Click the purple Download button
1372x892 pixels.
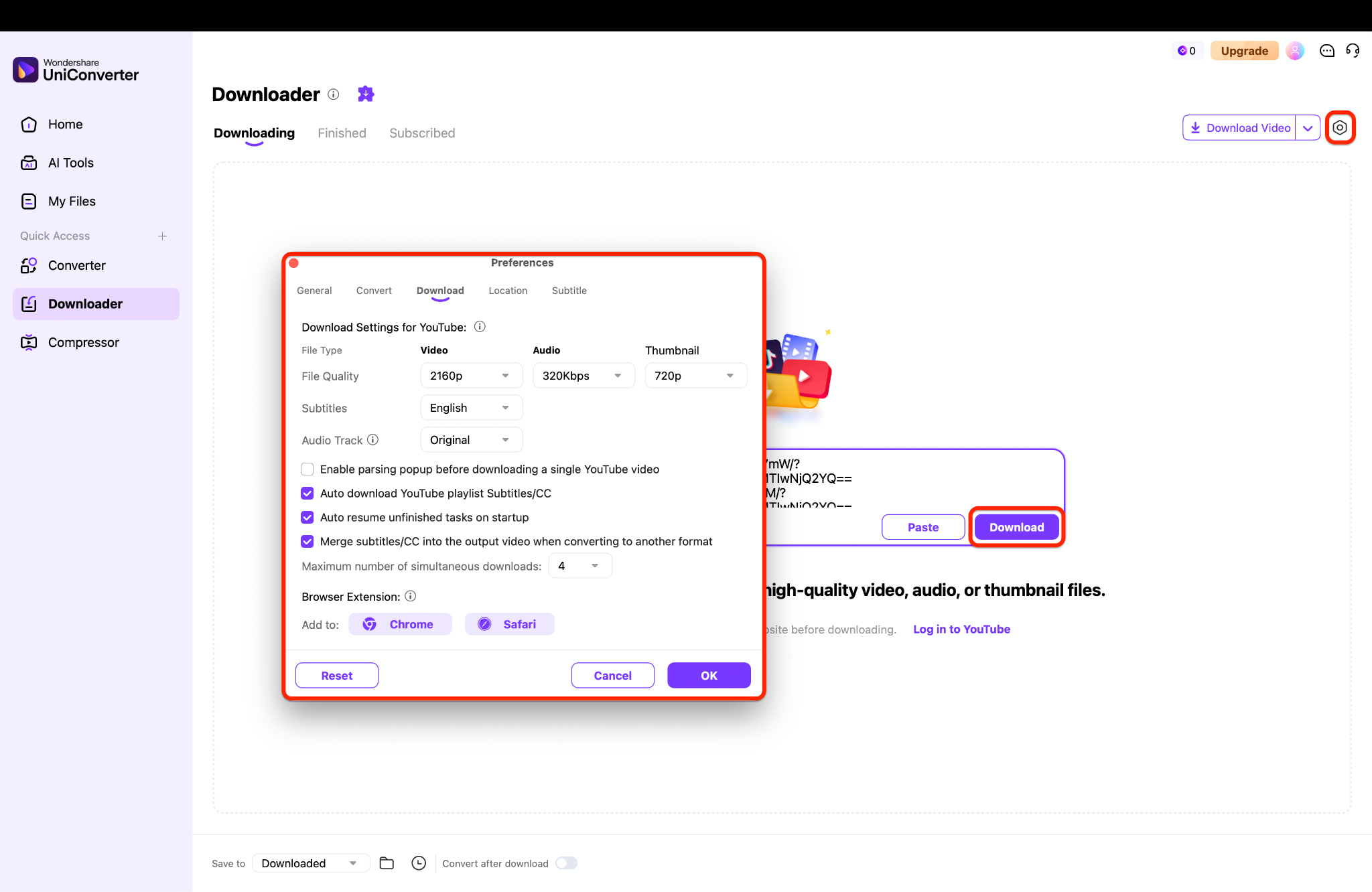[1016, 527]
